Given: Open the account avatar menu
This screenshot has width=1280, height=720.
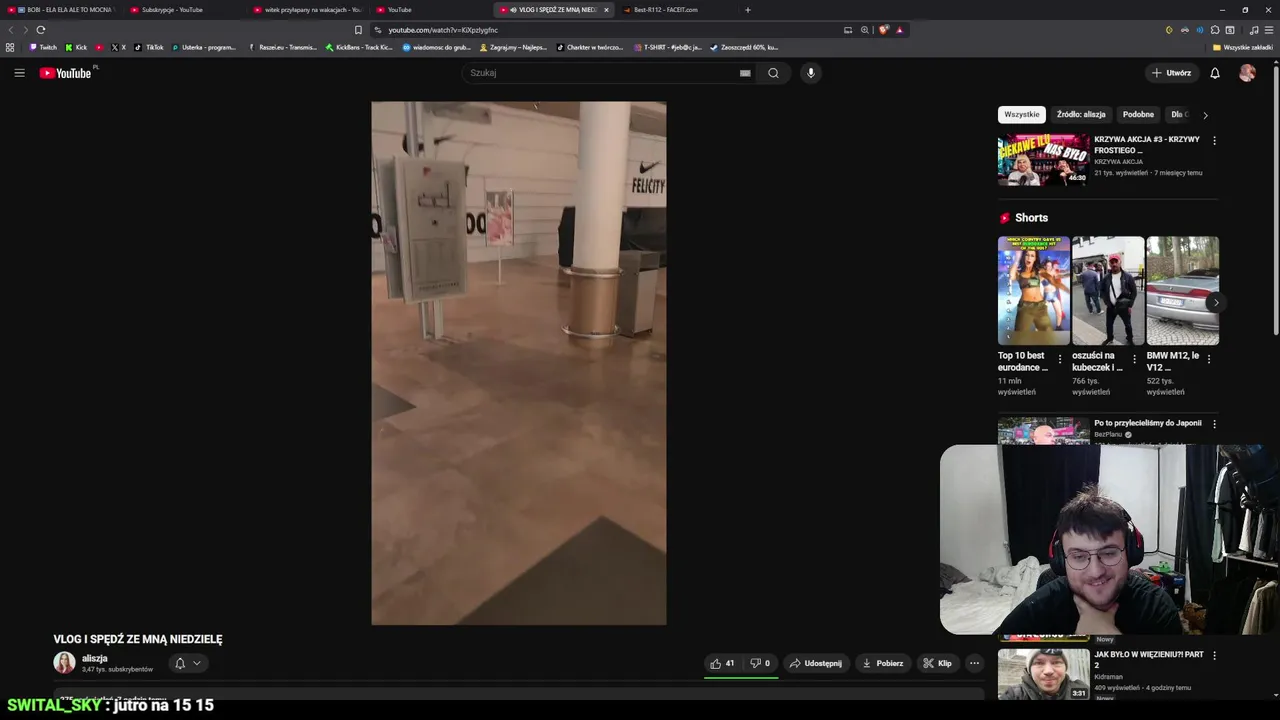Looking at the screenshot, I should pyautogui.click(x=1247, y=73).
